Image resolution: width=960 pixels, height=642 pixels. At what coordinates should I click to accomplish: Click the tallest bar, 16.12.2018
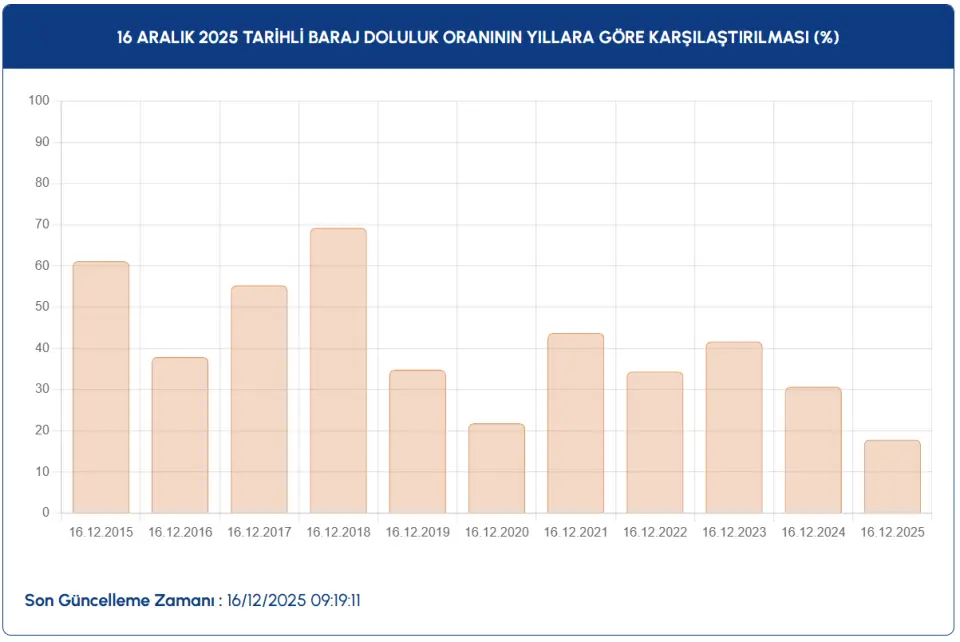pos(338,371)
